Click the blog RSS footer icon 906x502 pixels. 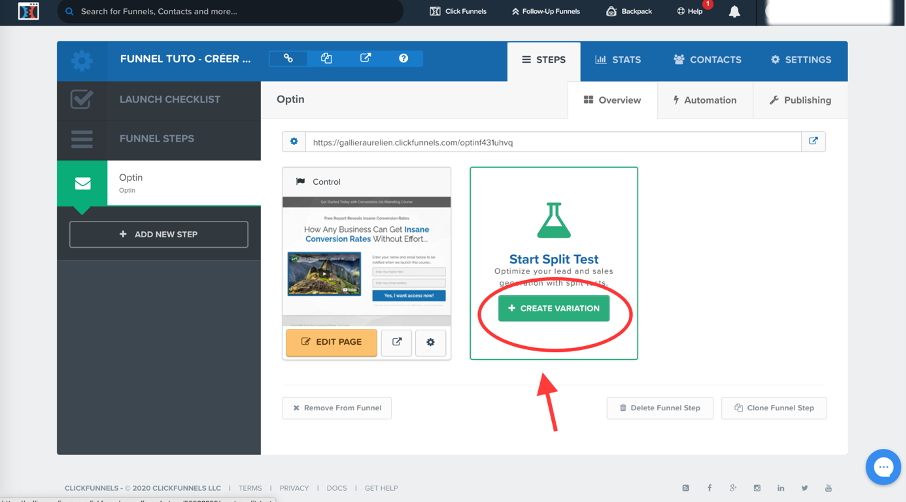click(685, 488)
